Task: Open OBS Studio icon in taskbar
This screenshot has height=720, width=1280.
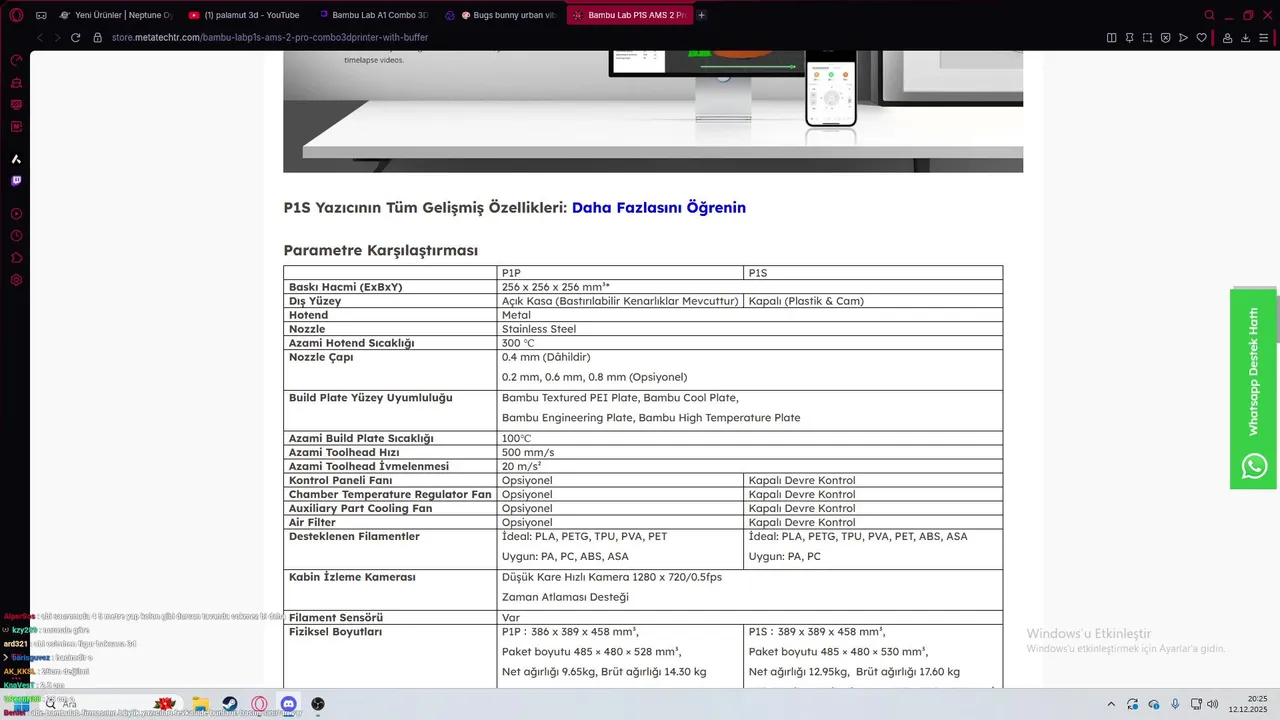Action: pyautogui.click(x=318, y=704)
